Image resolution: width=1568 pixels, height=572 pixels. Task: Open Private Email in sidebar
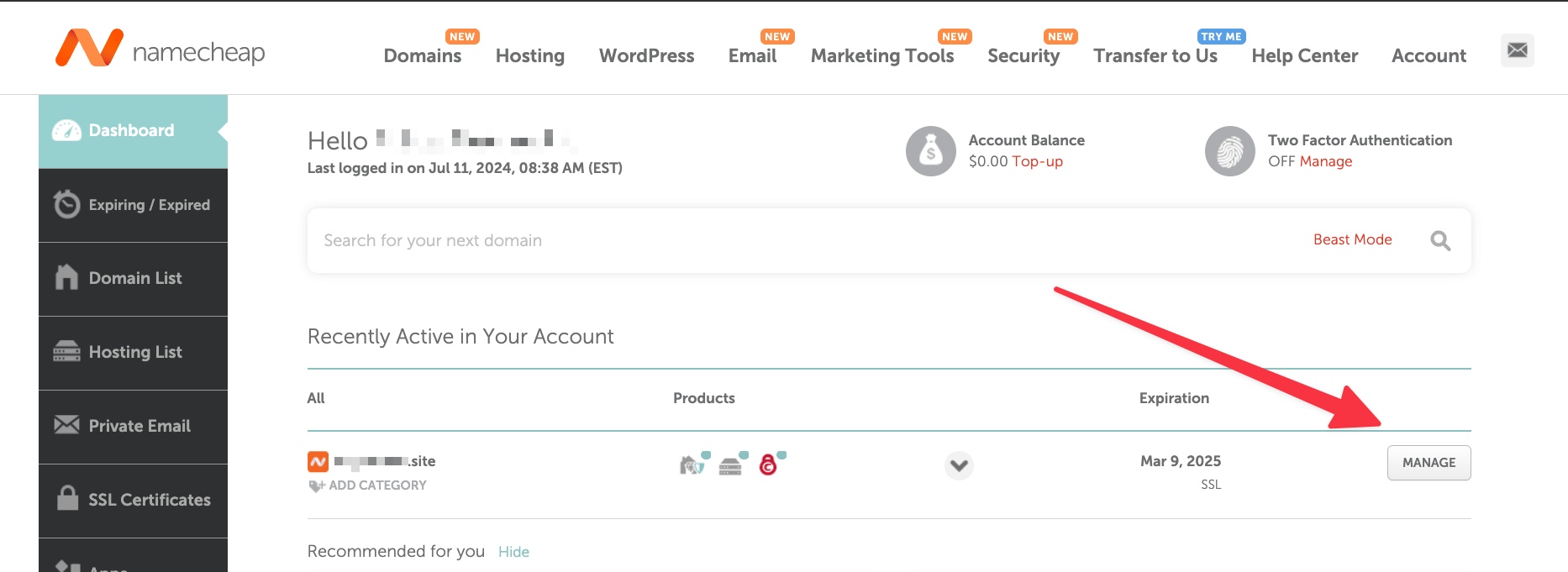click(133, 427)
